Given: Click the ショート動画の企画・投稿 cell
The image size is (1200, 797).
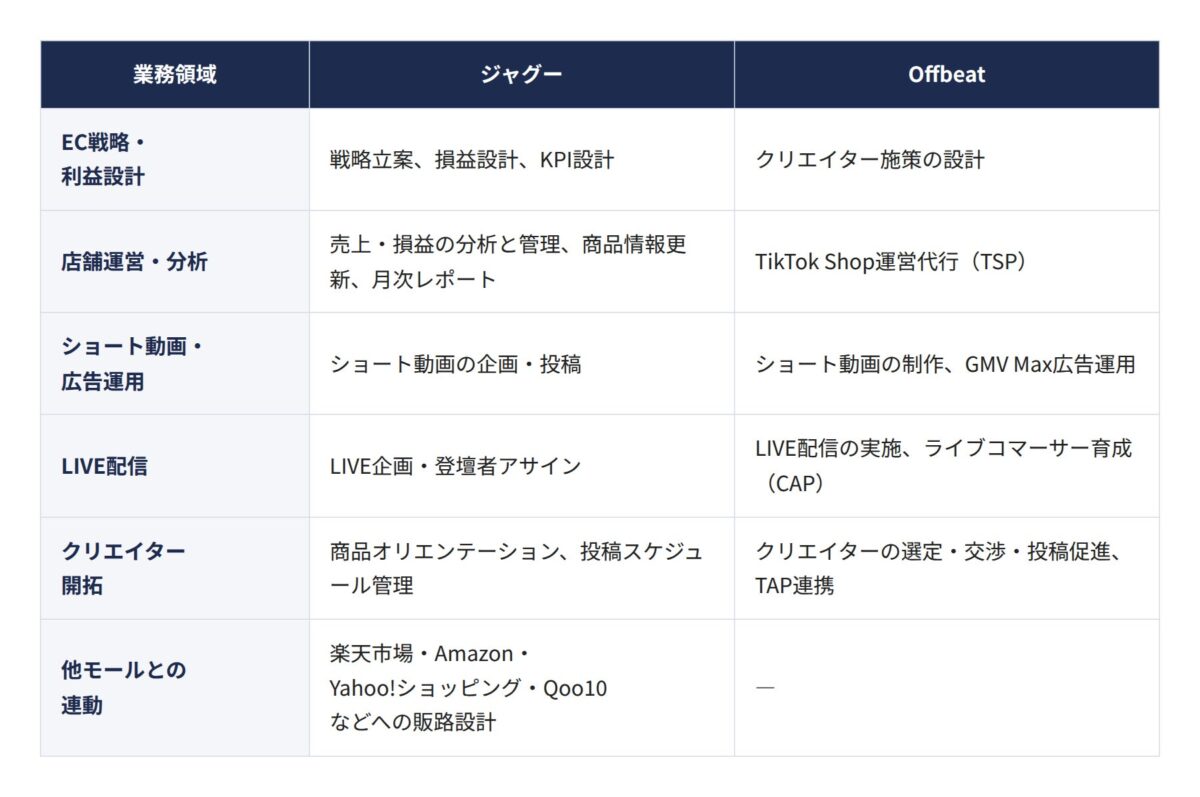Looking at the screenshot, I should [522, 364].
